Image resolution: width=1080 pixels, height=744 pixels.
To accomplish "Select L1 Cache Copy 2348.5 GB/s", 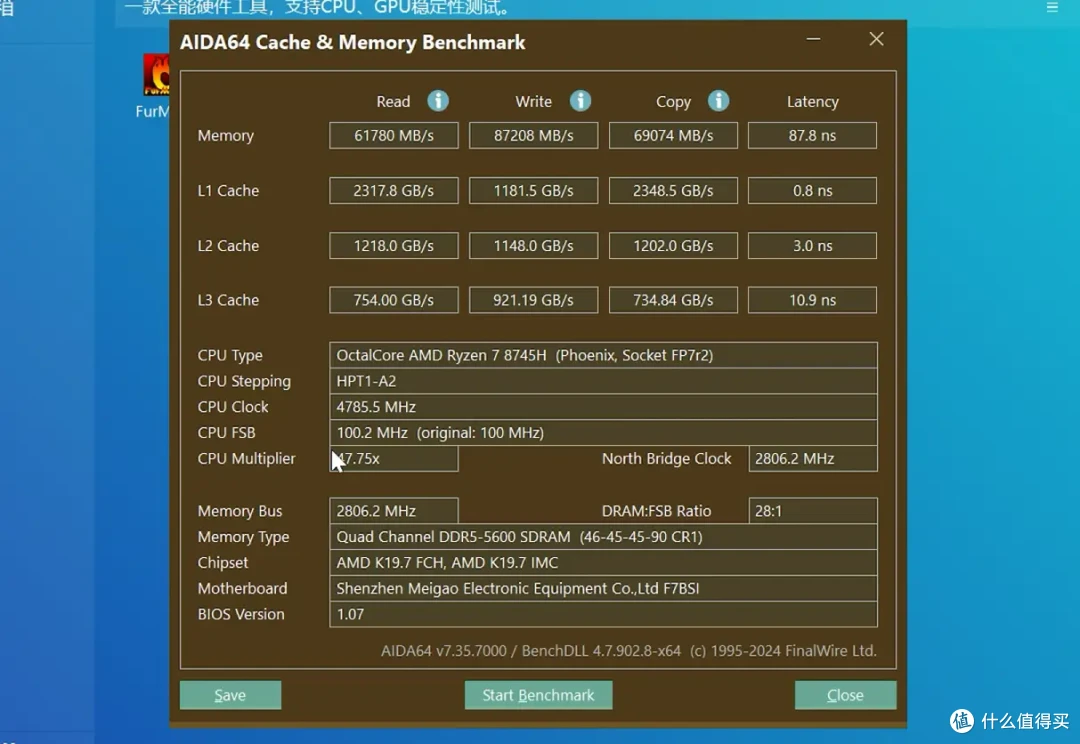I will click(674, 191).
